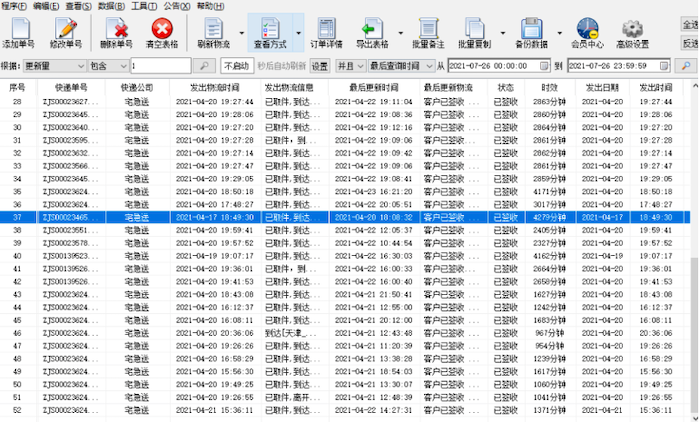This screenshot has width=700, height=422.
Task: Sort by 最后更新时间 column header
Action: coord(374,88)
